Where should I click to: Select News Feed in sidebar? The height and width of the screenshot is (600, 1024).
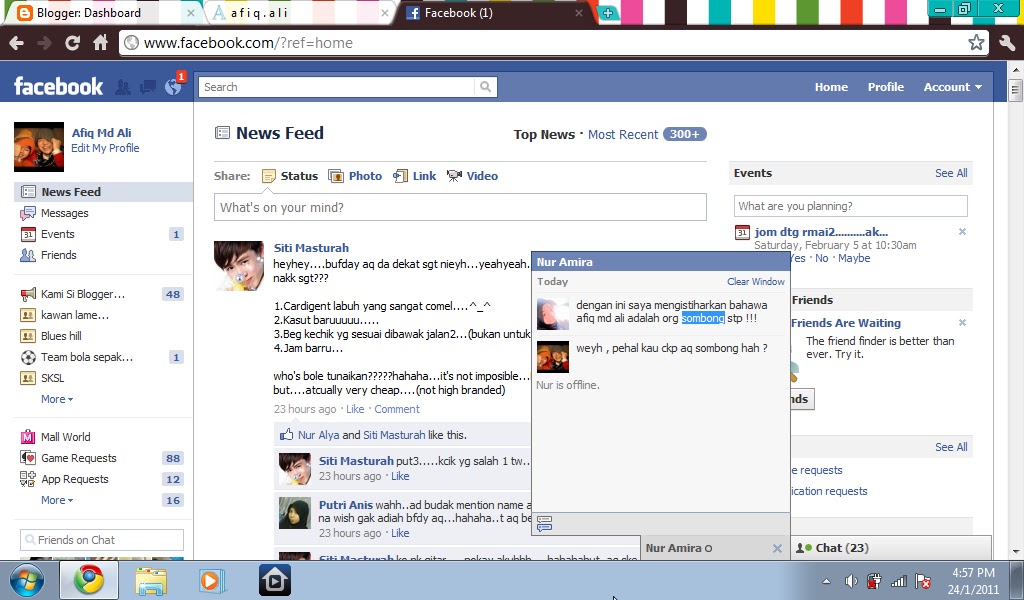tap(103, 192)
